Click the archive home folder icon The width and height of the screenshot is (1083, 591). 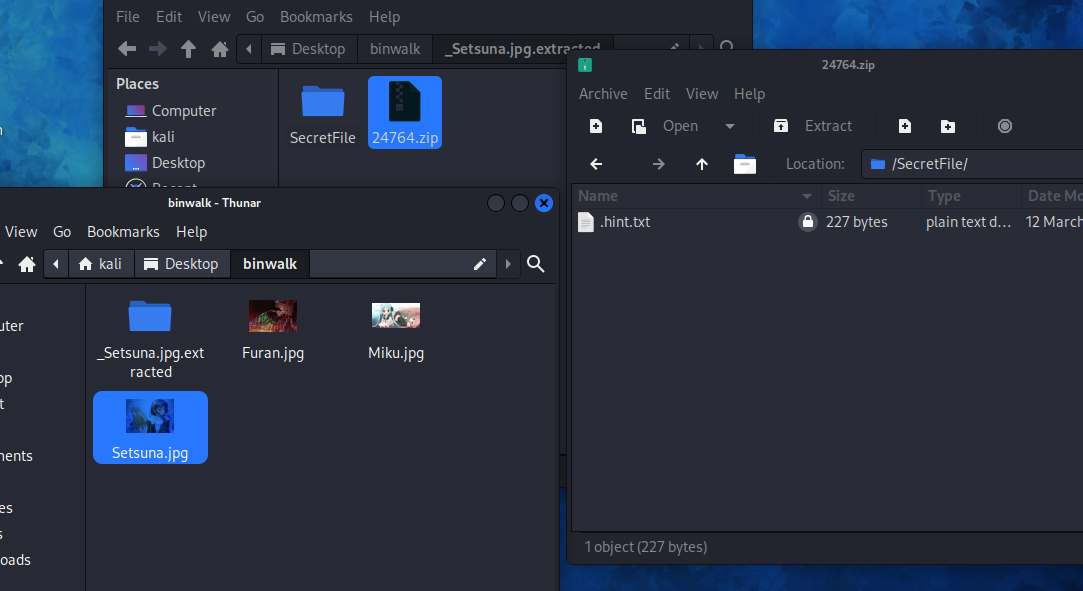point(745,164)
